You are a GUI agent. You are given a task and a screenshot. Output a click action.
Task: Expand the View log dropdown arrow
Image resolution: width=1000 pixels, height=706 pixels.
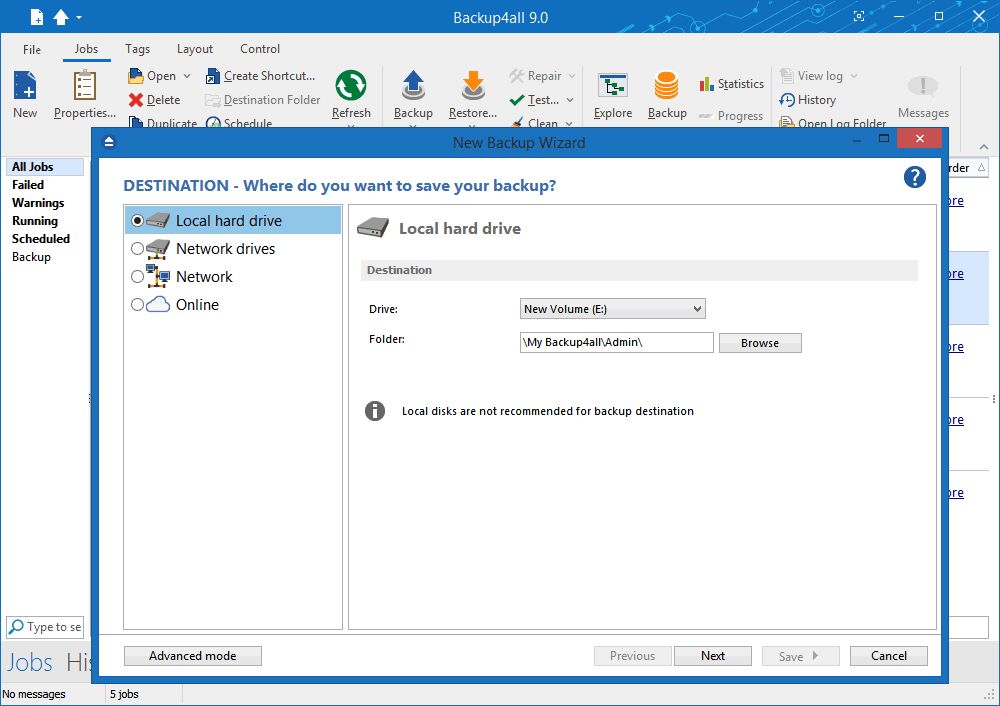tap(854, 76)
